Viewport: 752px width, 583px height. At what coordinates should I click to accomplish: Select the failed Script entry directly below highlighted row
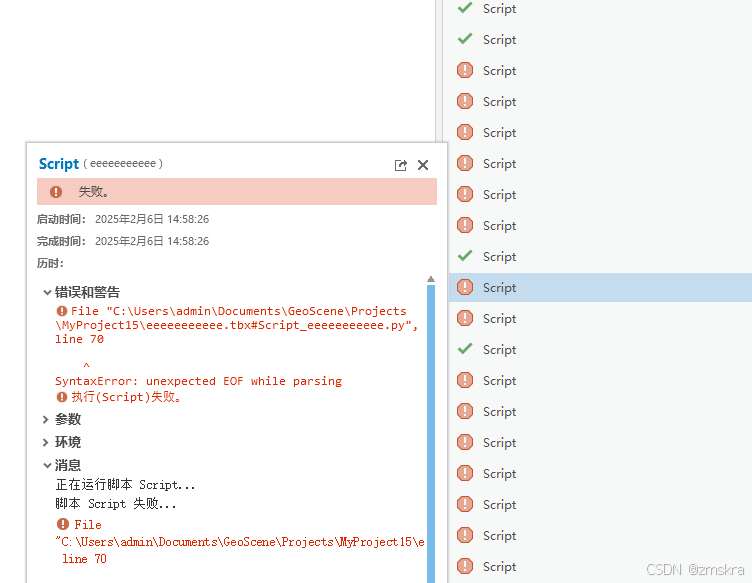pos(600,318)
